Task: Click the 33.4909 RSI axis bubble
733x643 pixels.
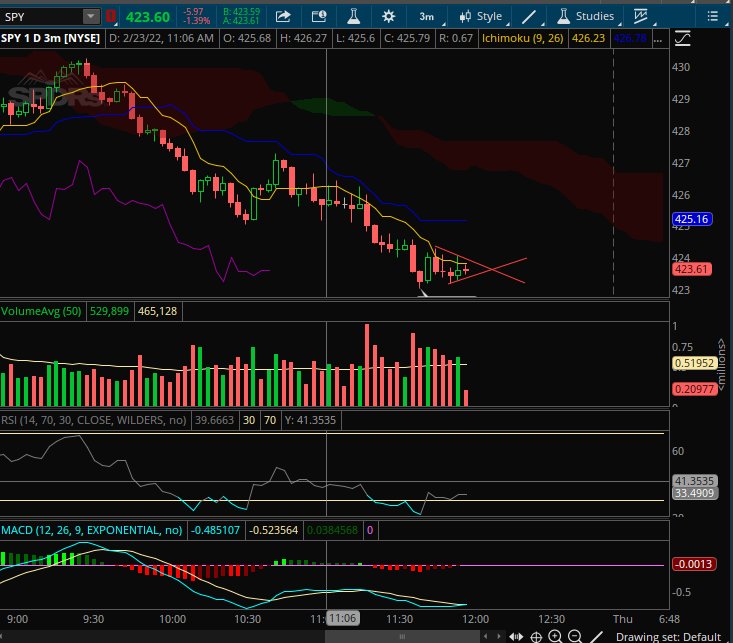Action: click(x=695, y=493)
